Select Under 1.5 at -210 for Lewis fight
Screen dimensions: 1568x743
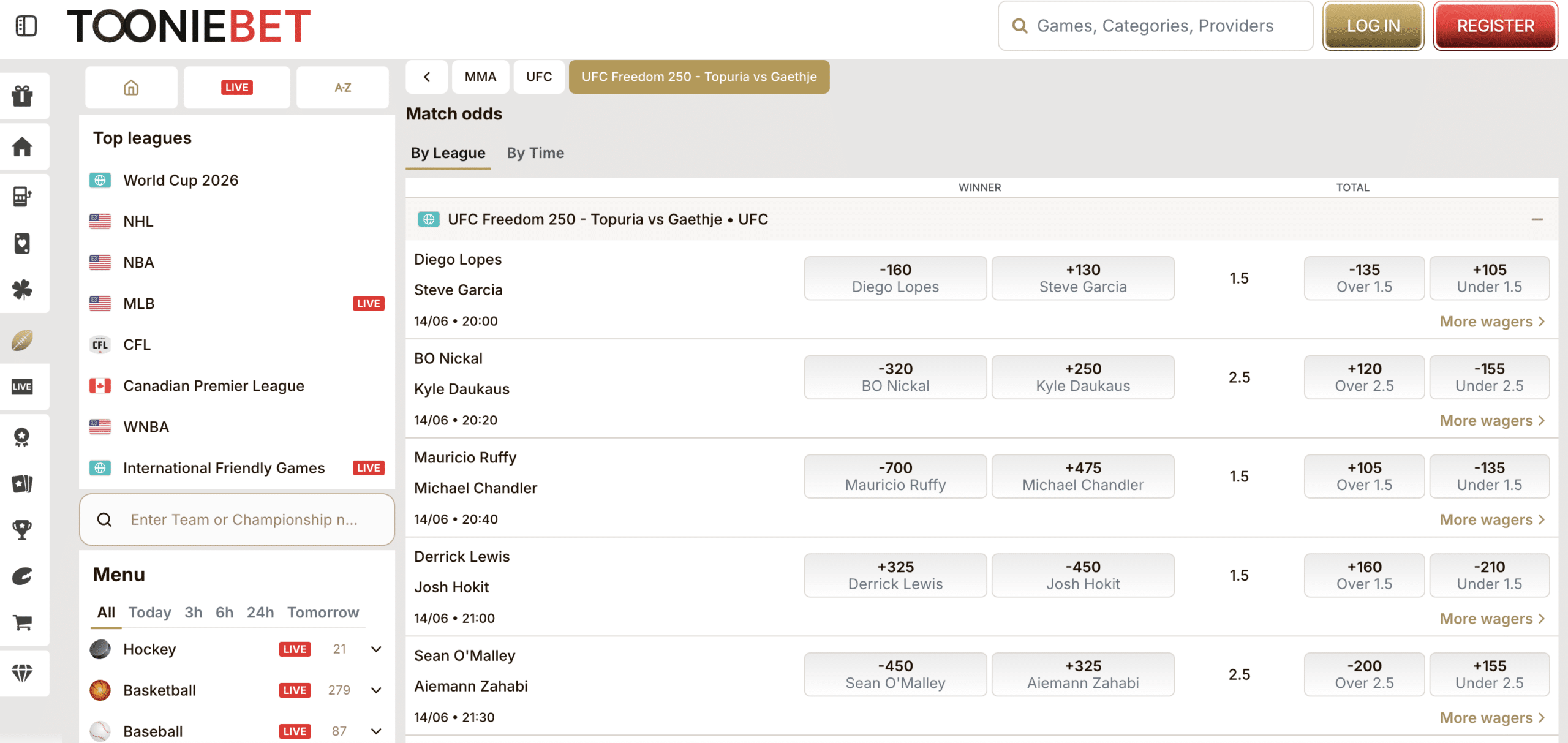(1490, 575)
